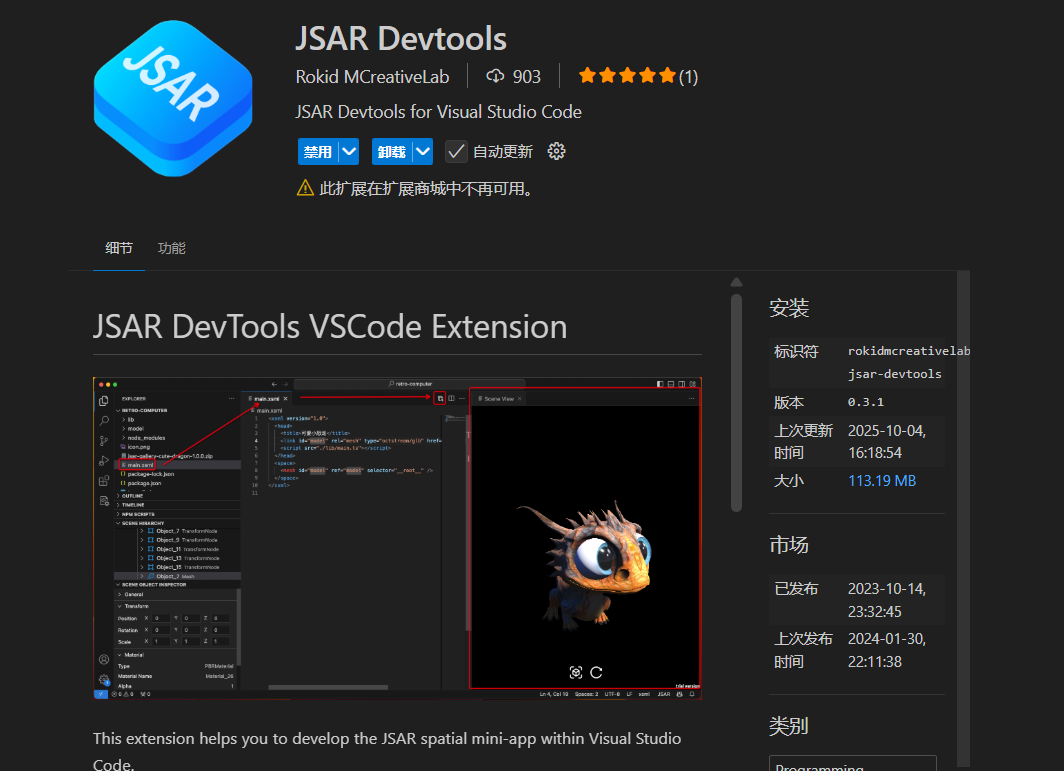Viewport: 1064px width, 771px height.
Task: Click the readme vertical scrollbar thumb
Action: tap(736, 402)
